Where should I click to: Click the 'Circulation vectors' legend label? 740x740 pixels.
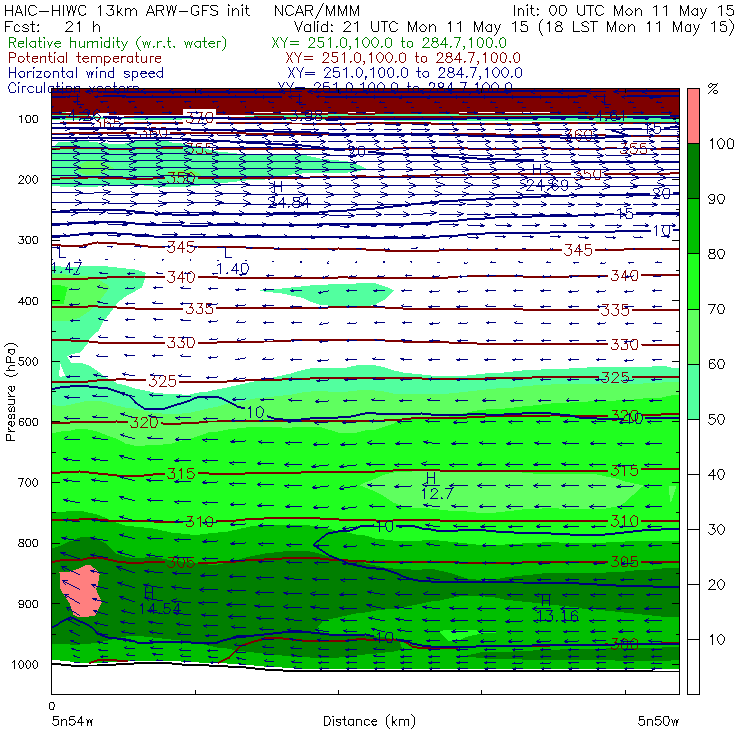[74, 86]
